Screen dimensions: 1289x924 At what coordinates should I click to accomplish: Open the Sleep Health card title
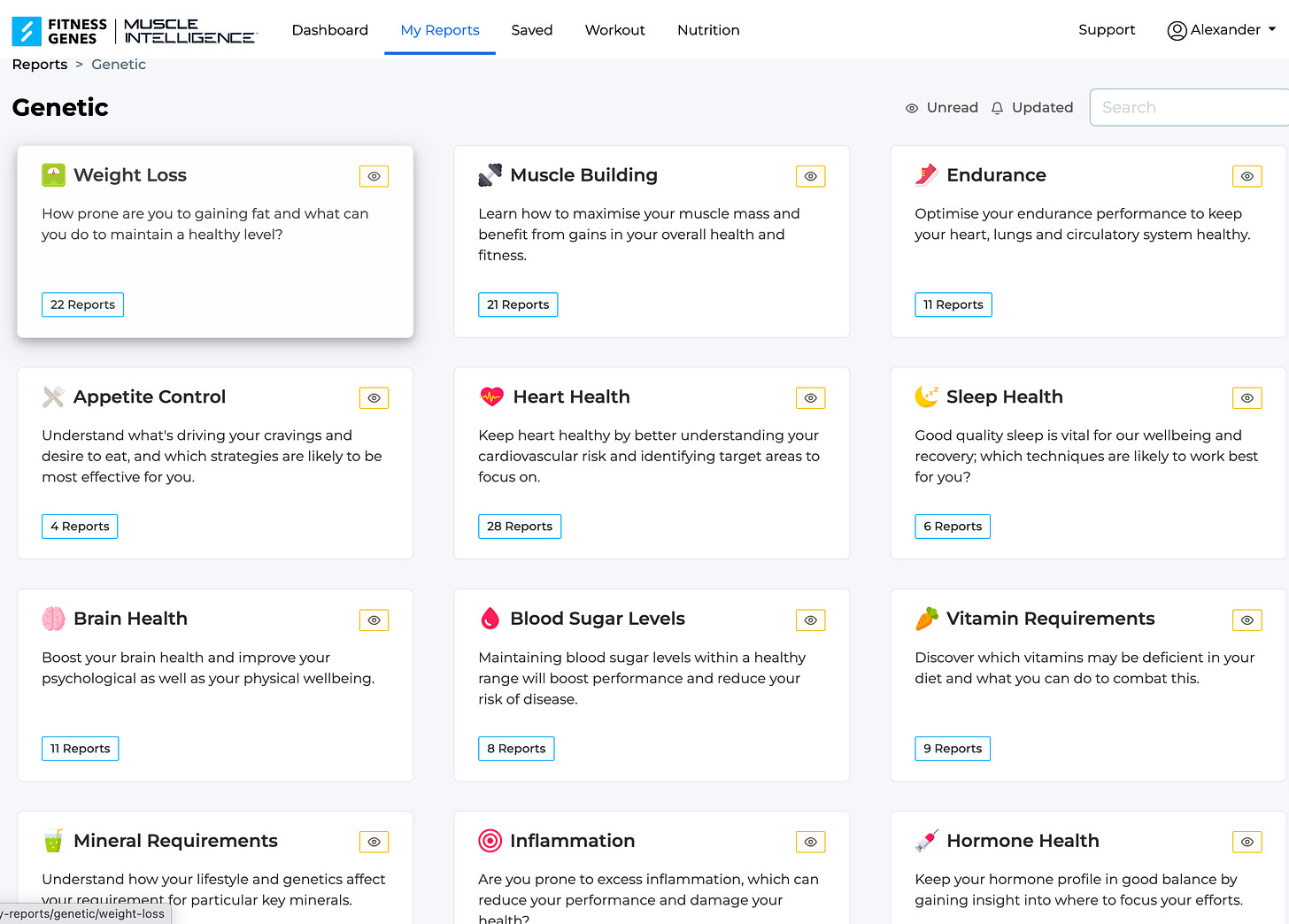click(x=1005, y=397)
